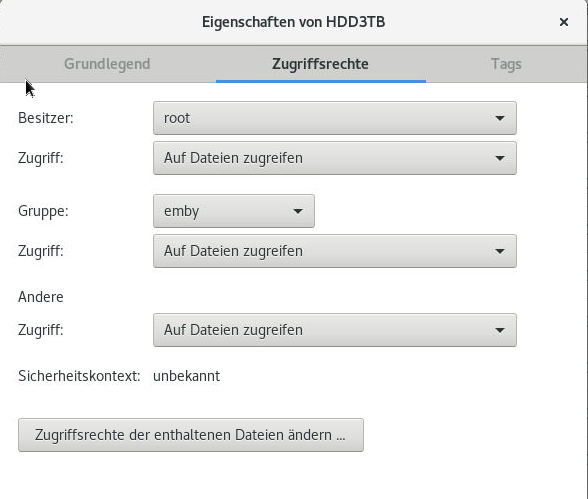Screen dimensions: 588x499
Task: Click the Besitzer label
Action: (46, 118)
